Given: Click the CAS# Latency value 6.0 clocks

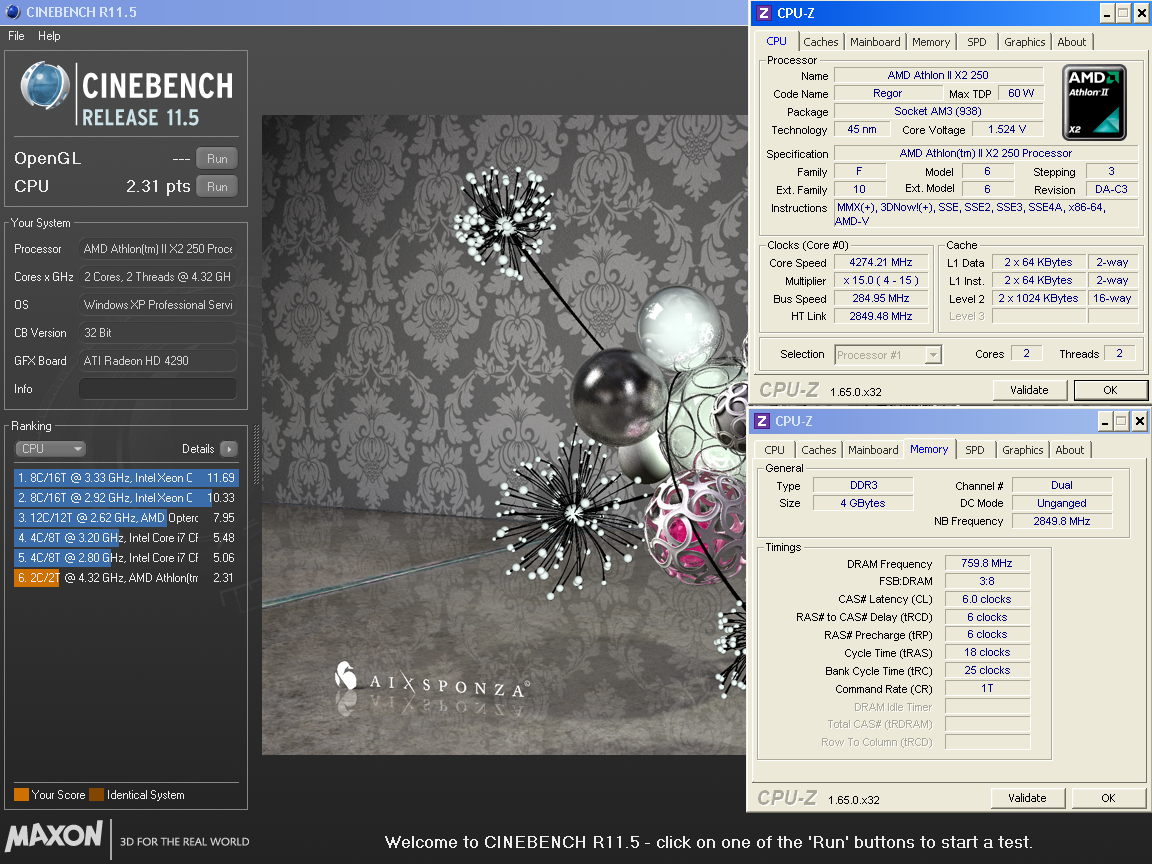Looking at the screenshot, I should point(987,600).
